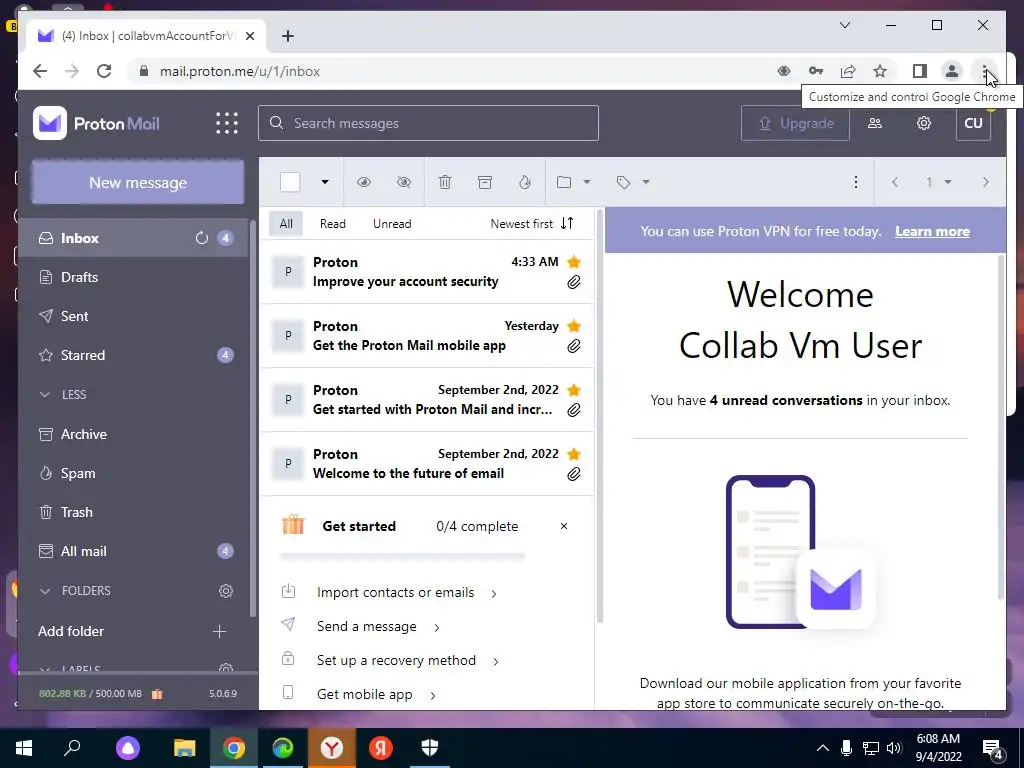The width and height of the screenshot is (1024, 768).
Task: Follow the Learn more link for Proton VPN
Action: [932, 231]
